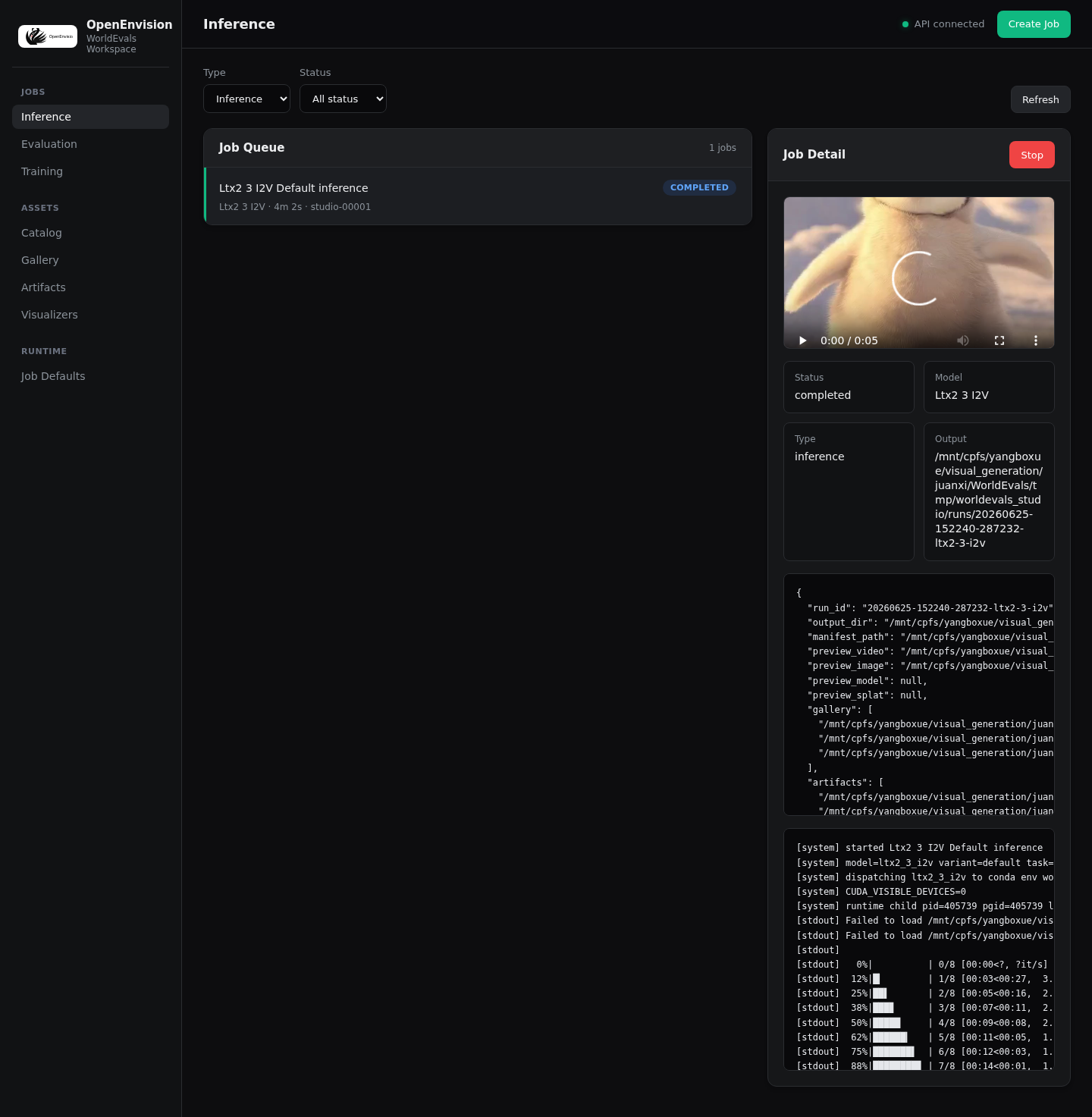Select the Ltx2 3 I2V Default inference job
Image resolution: width=1092 pixels, height=1117 pixels.
(x=478, y=196)
